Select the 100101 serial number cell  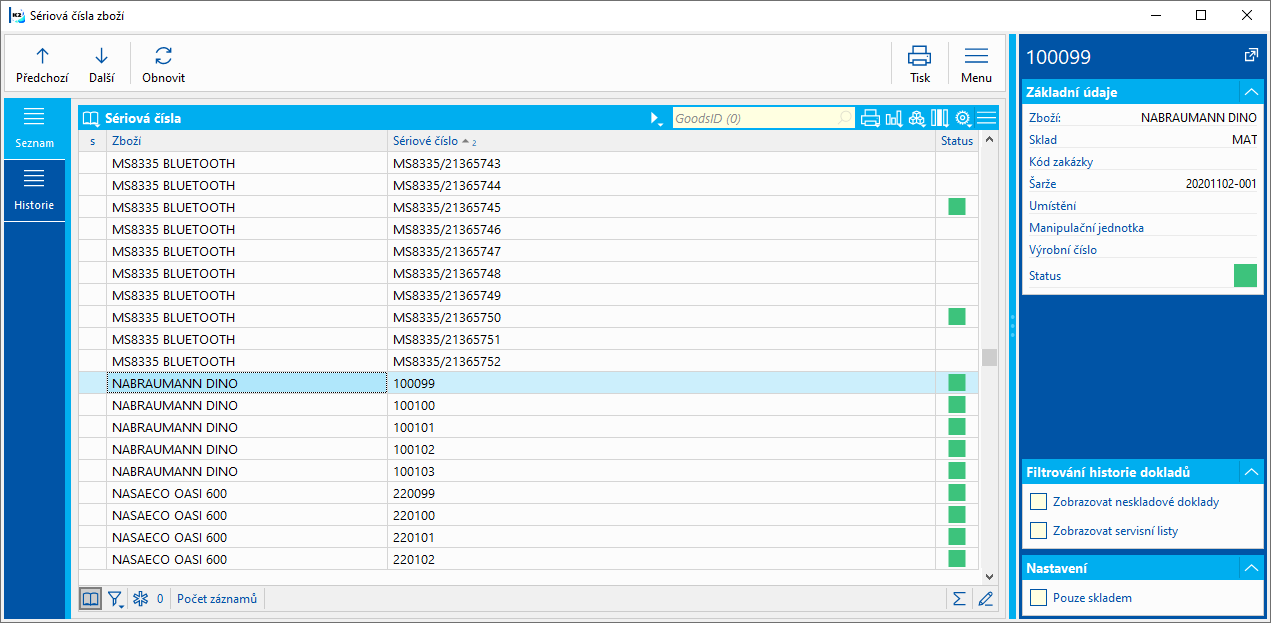[661, 427]
